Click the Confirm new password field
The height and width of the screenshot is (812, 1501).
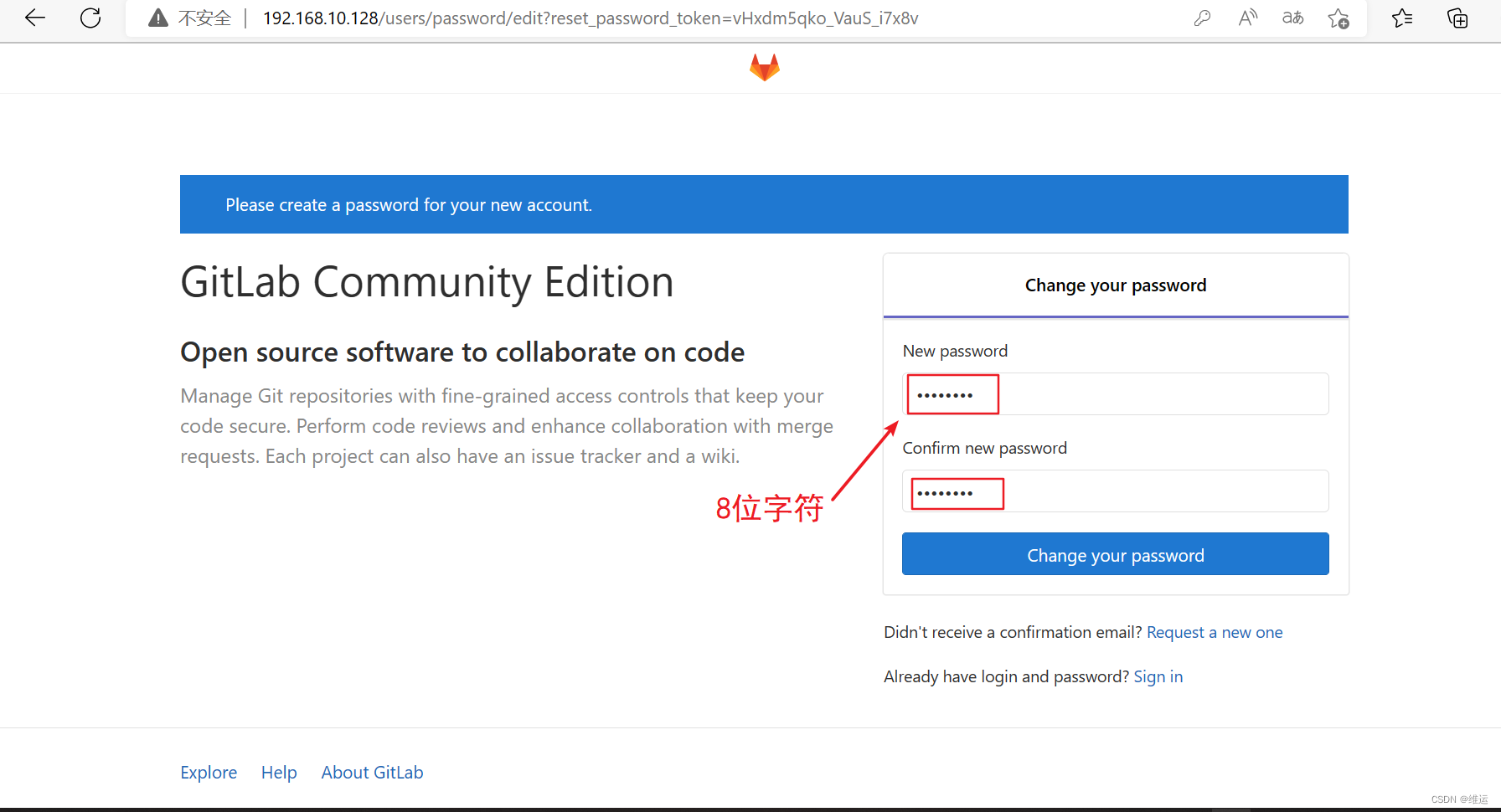click(1115, 491)
